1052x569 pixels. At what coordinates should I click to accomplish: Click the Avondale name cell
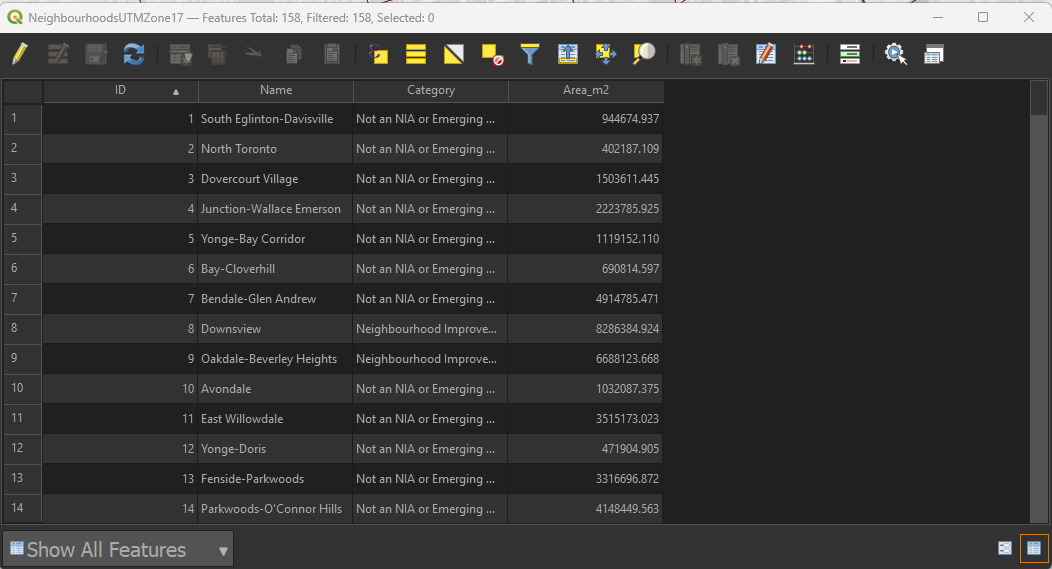[275, 389]
